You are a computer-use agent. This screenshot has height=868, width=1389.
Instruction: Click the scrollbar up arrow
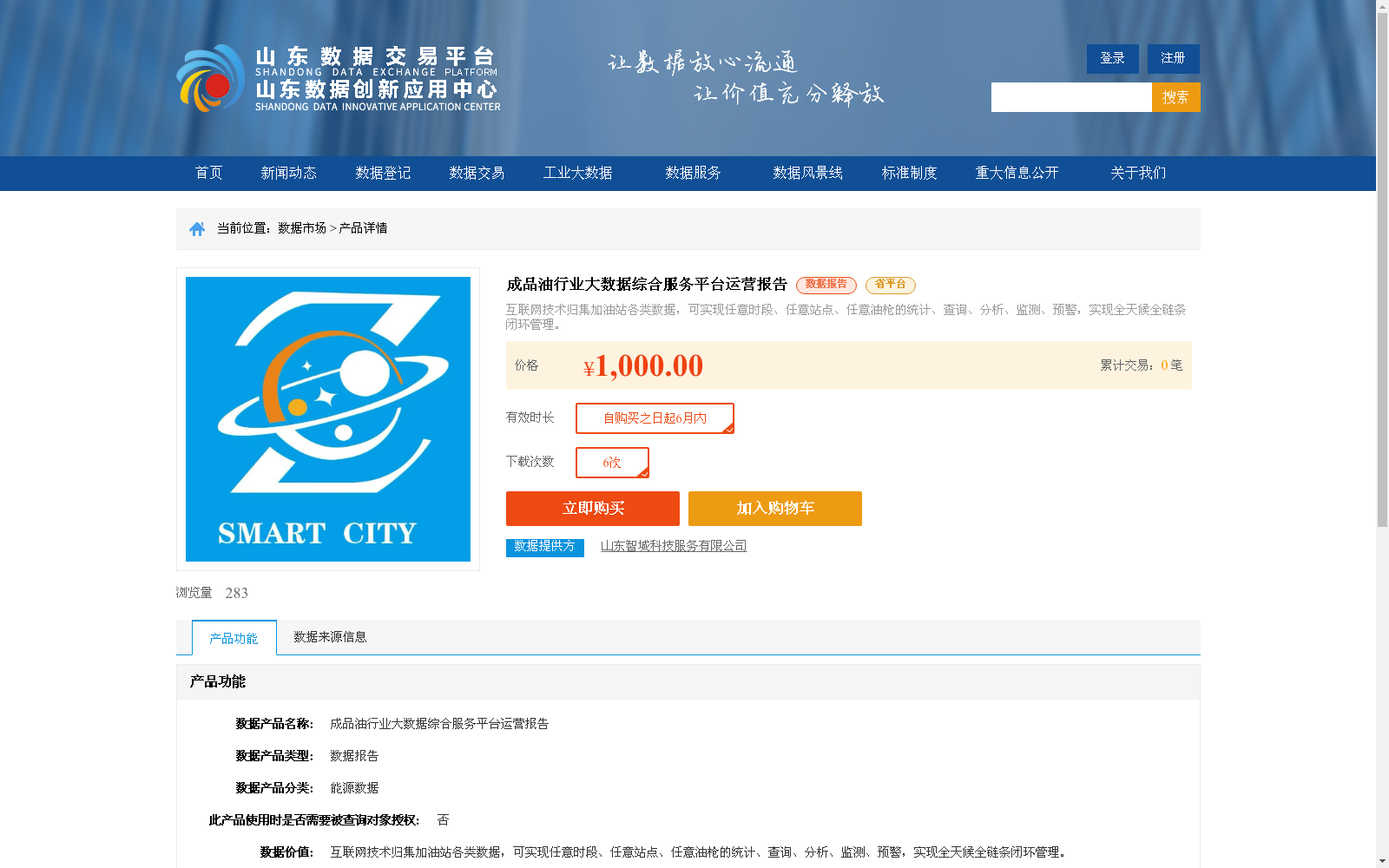[1382, 7]
